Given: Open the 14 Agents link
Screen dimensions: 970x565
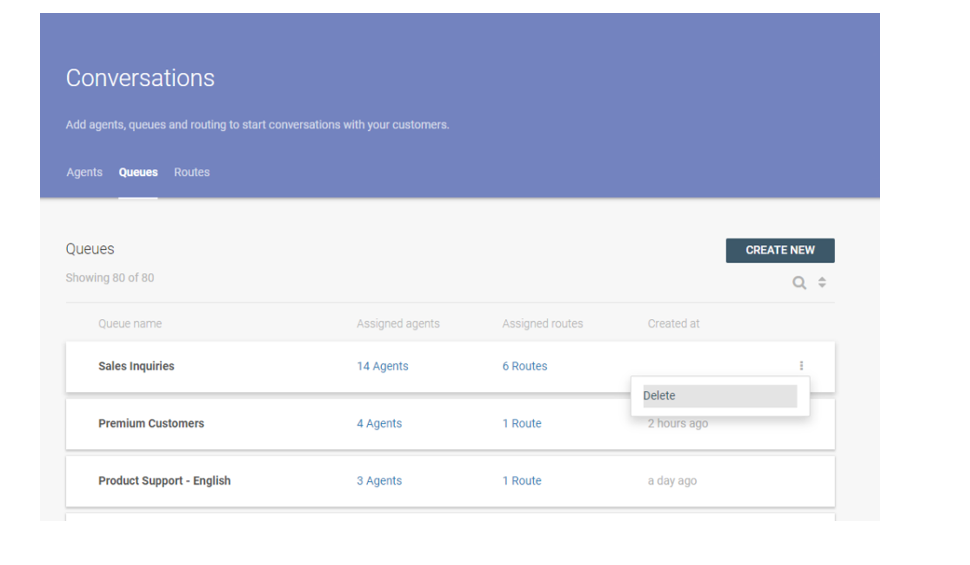Looking at the screenshot, I should (382, 366).
